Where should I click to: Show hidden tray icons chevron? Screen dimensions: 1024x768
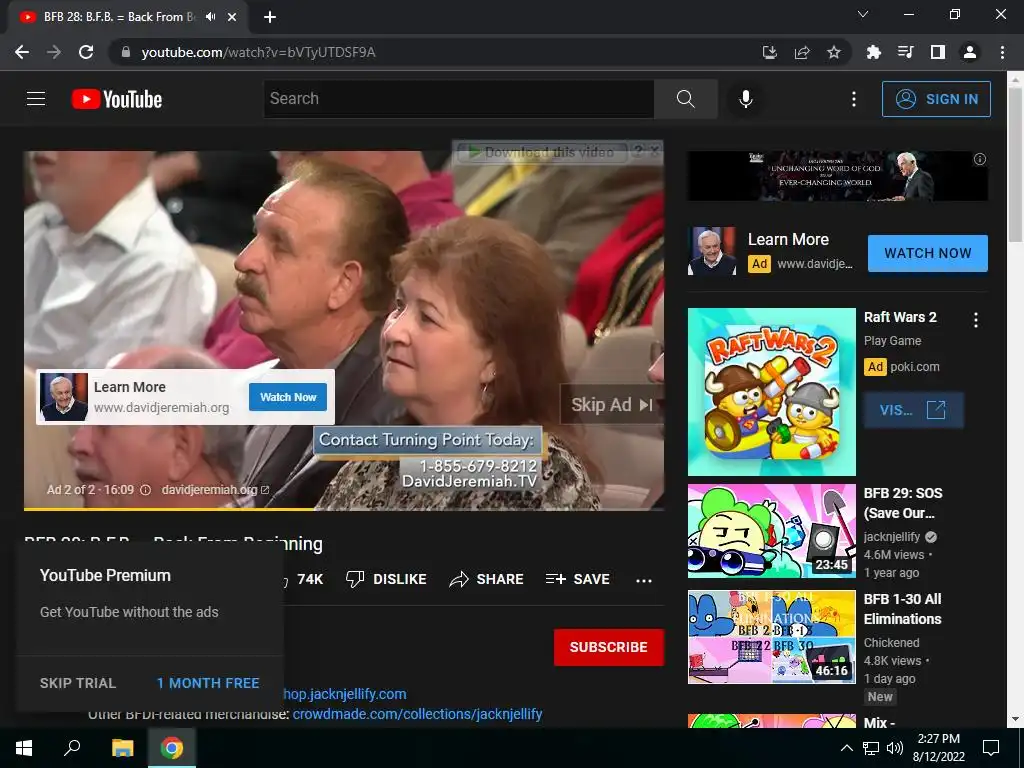tap(846, 748)
